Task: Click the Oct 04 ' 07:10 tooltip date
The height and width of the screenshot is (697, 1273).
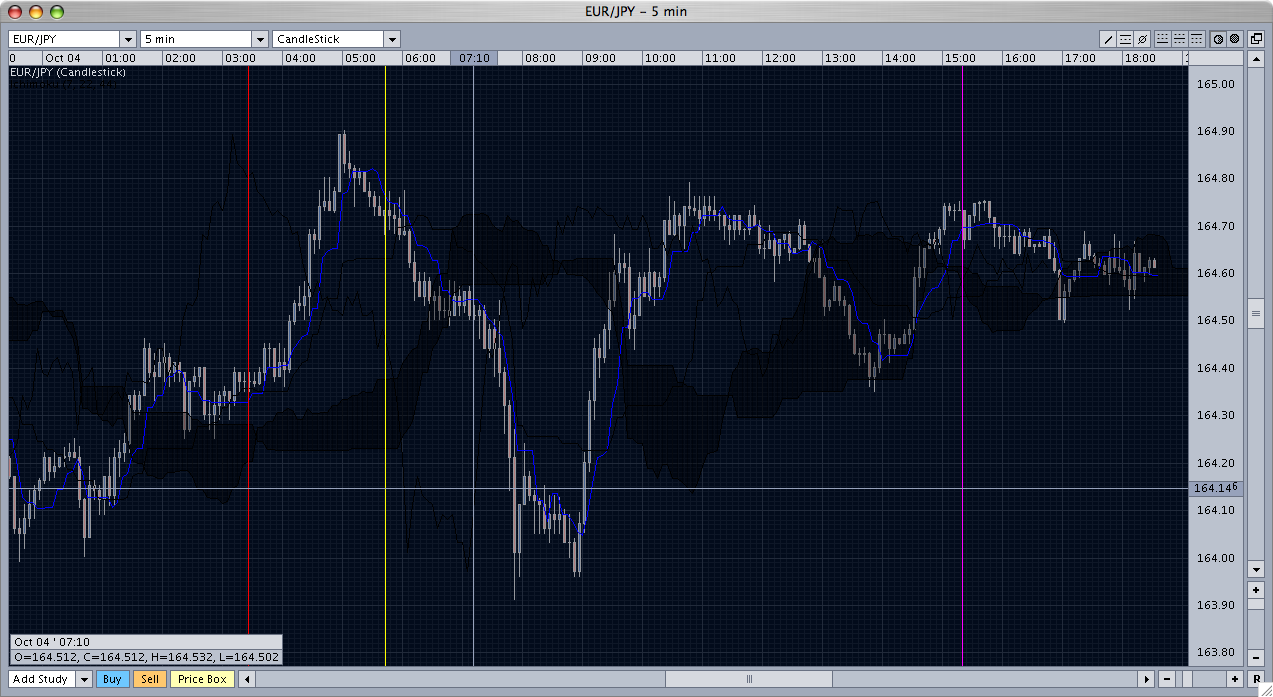Action: (x=52, y=642)
